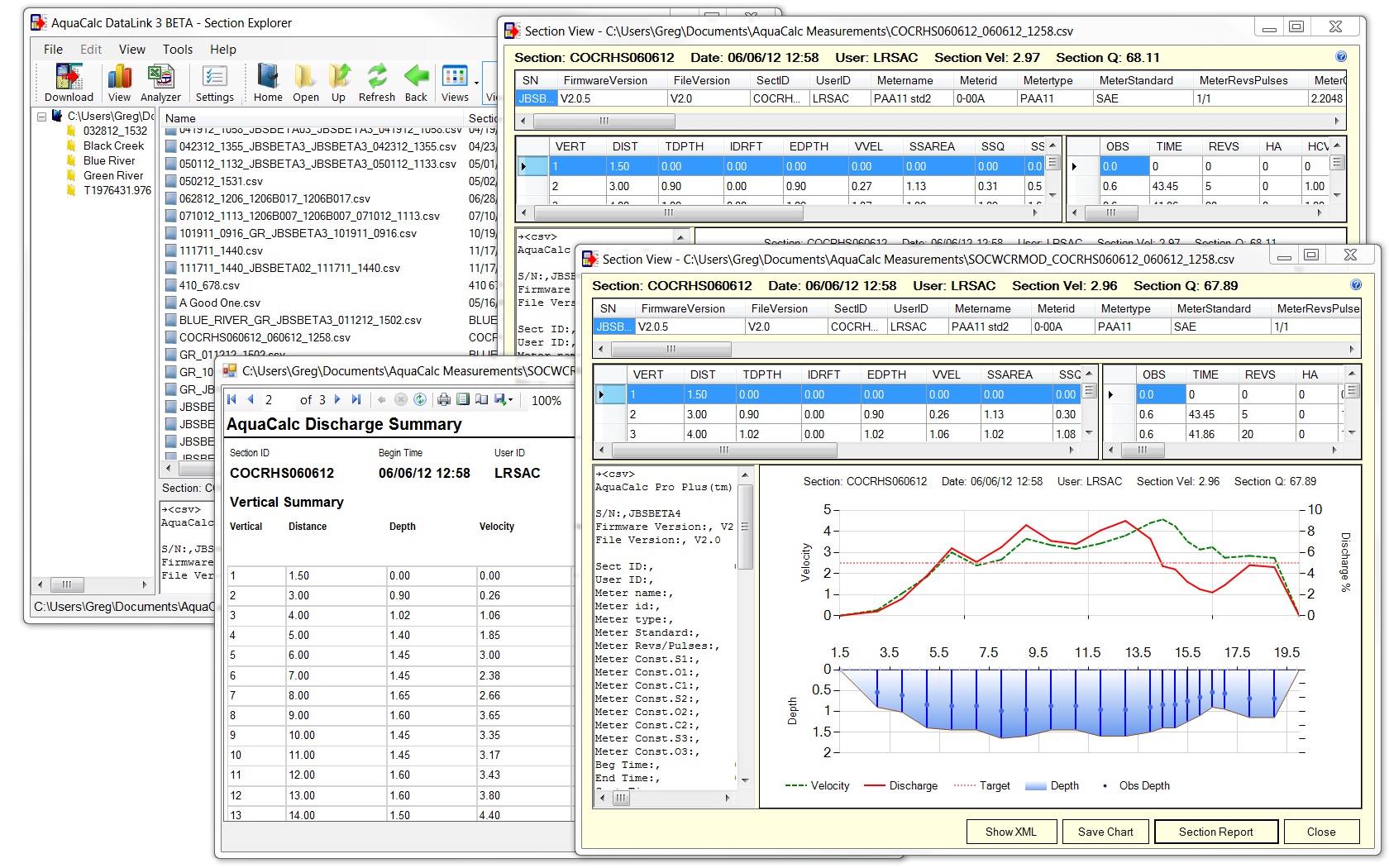The width and height of the screenshot is (1389, 868).
Task: Go to previous report page
Action: 251,399
